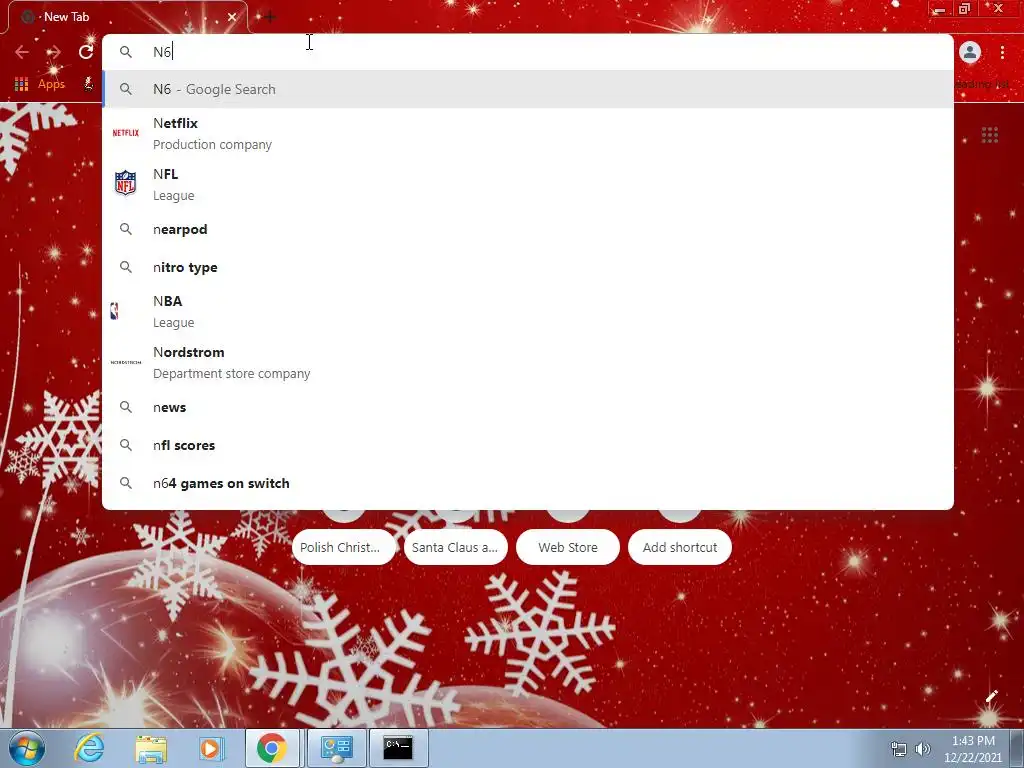Click the Nordstrom logo in suggestions
Viewport: 1024px width, 768px height.
point(125,362)
